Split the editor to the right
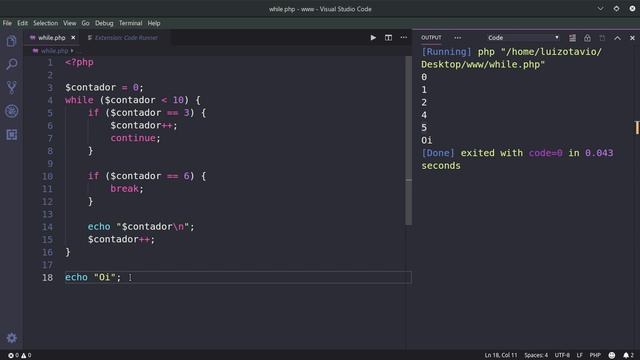 (388, 38)
